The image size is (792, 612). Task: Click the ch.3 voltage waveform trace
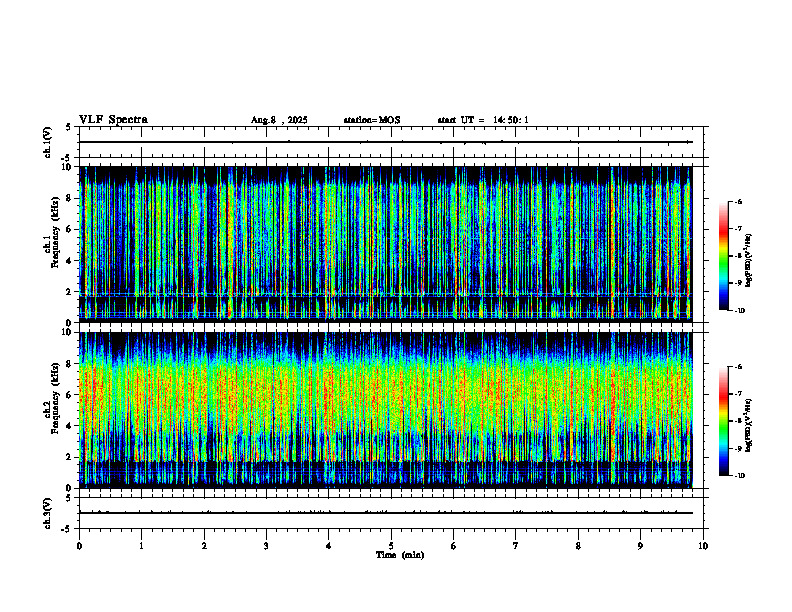385,513
